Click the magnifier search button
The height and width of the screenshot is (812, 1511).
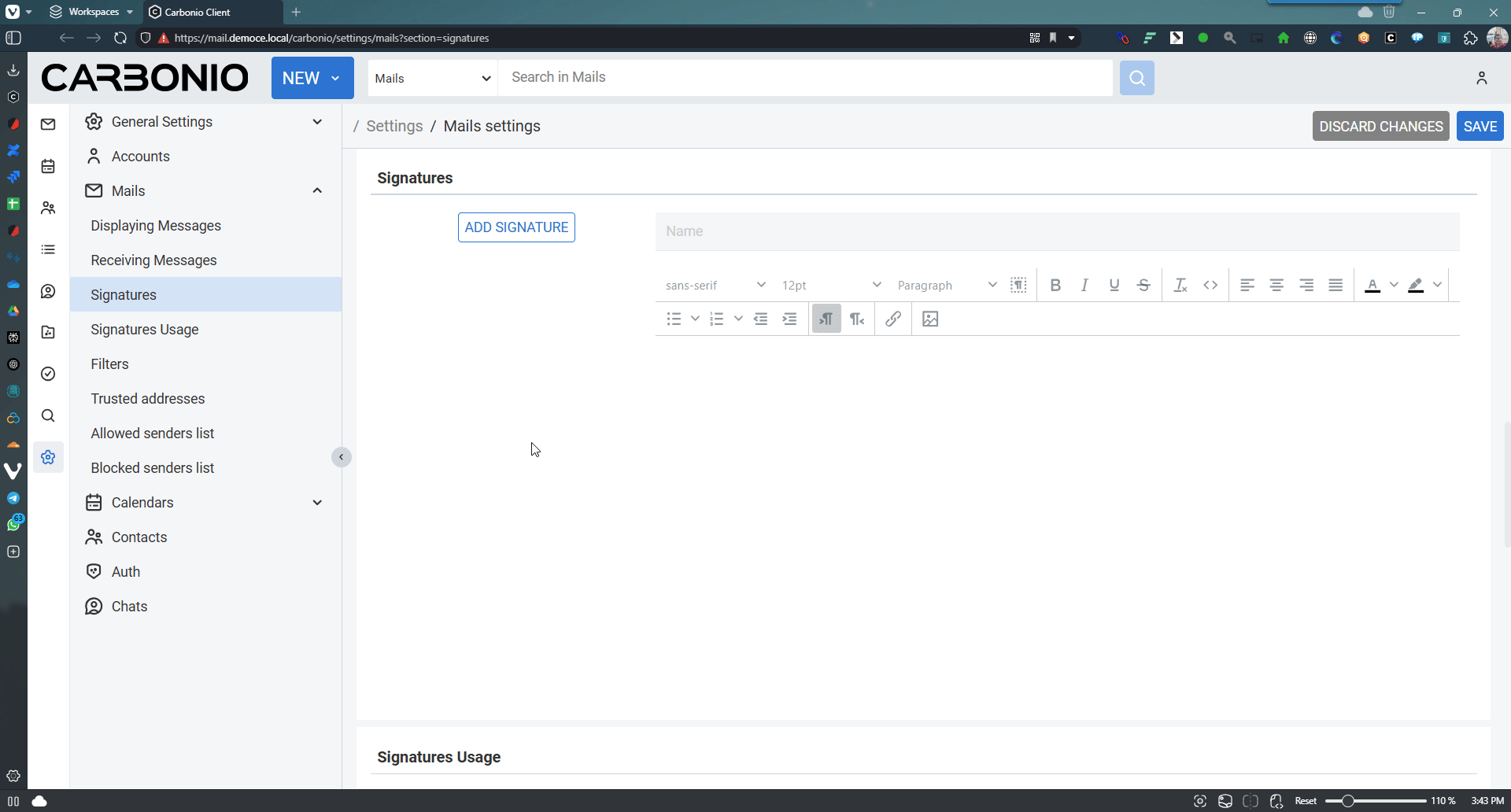pyautogui.click(x=1136, y=78)
